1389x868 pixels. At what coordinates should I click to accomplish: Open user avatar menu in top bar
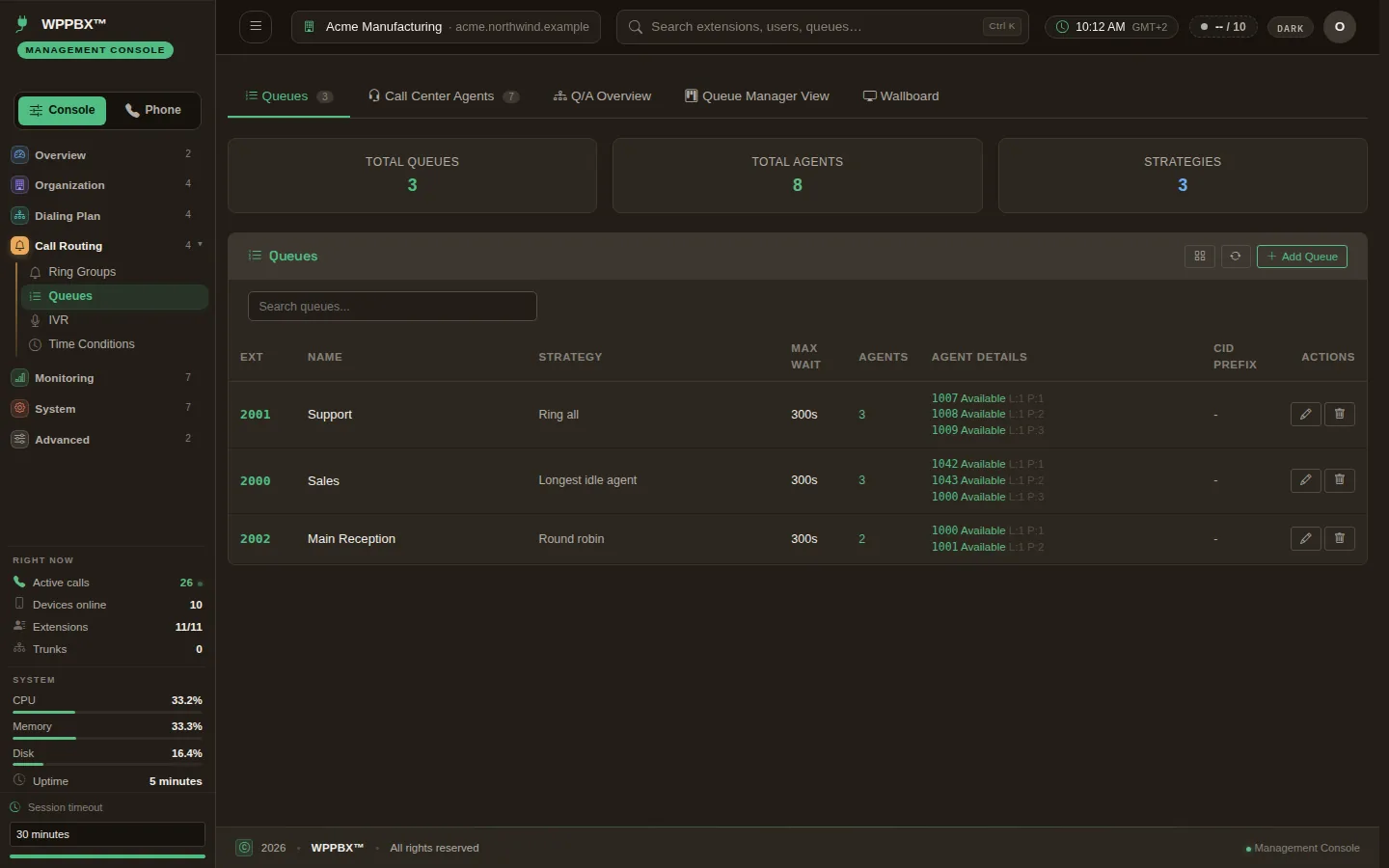[x=1339, y=27]
